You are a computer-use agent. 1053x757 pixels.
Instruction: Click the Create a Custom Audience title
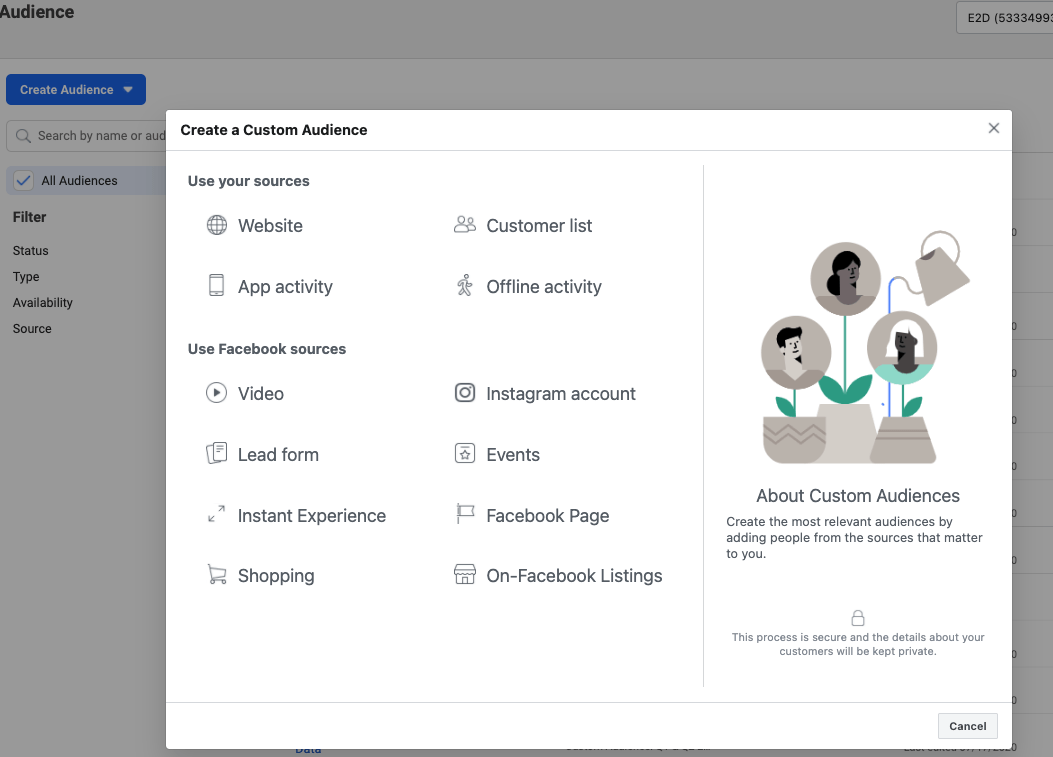click(274, 130)
